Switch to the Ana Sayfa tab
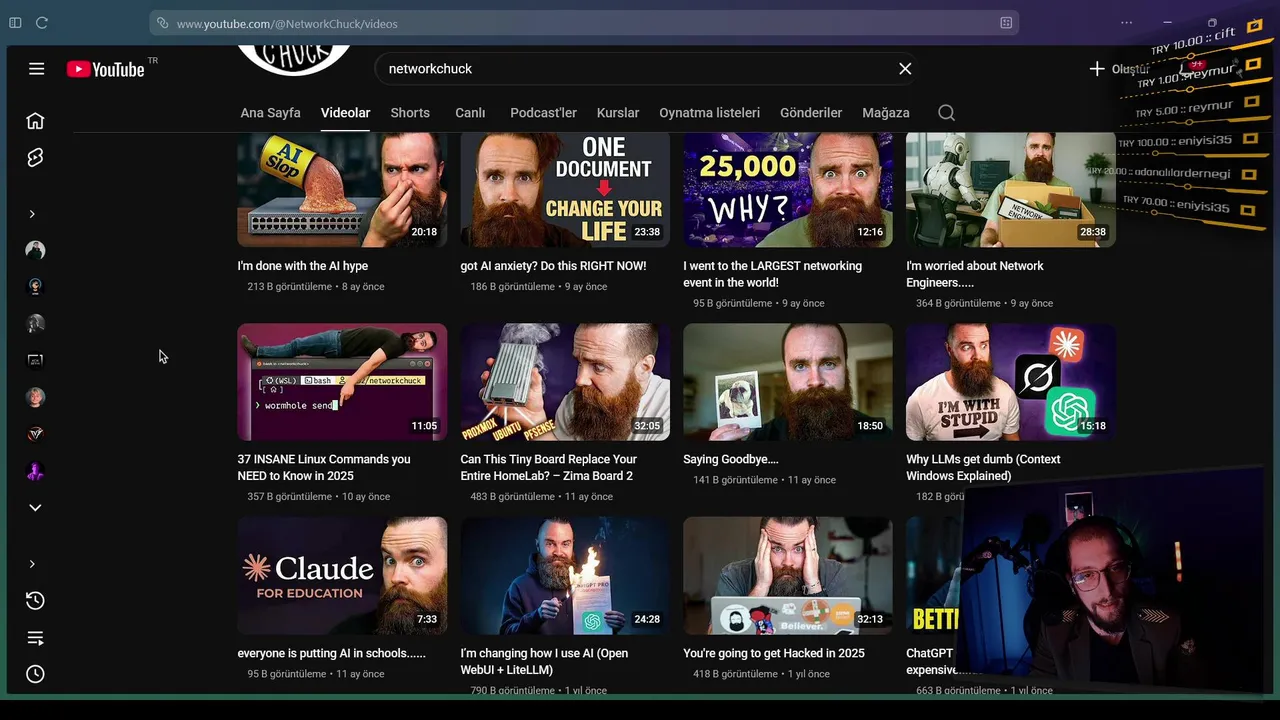Screen dimensions: 1280x720 tap(270, 113)
